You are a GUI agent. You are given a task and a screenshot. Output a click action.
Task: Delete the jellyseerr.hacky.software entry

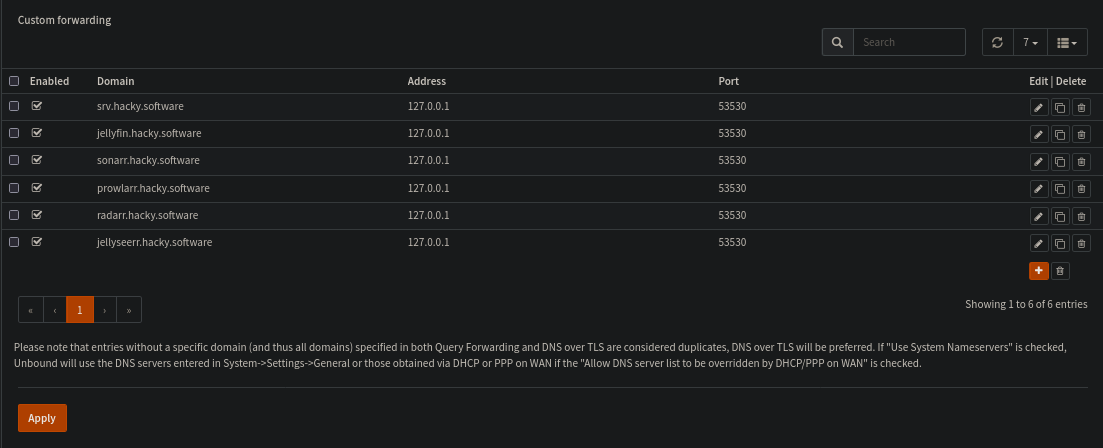[x=1081, y=243]
